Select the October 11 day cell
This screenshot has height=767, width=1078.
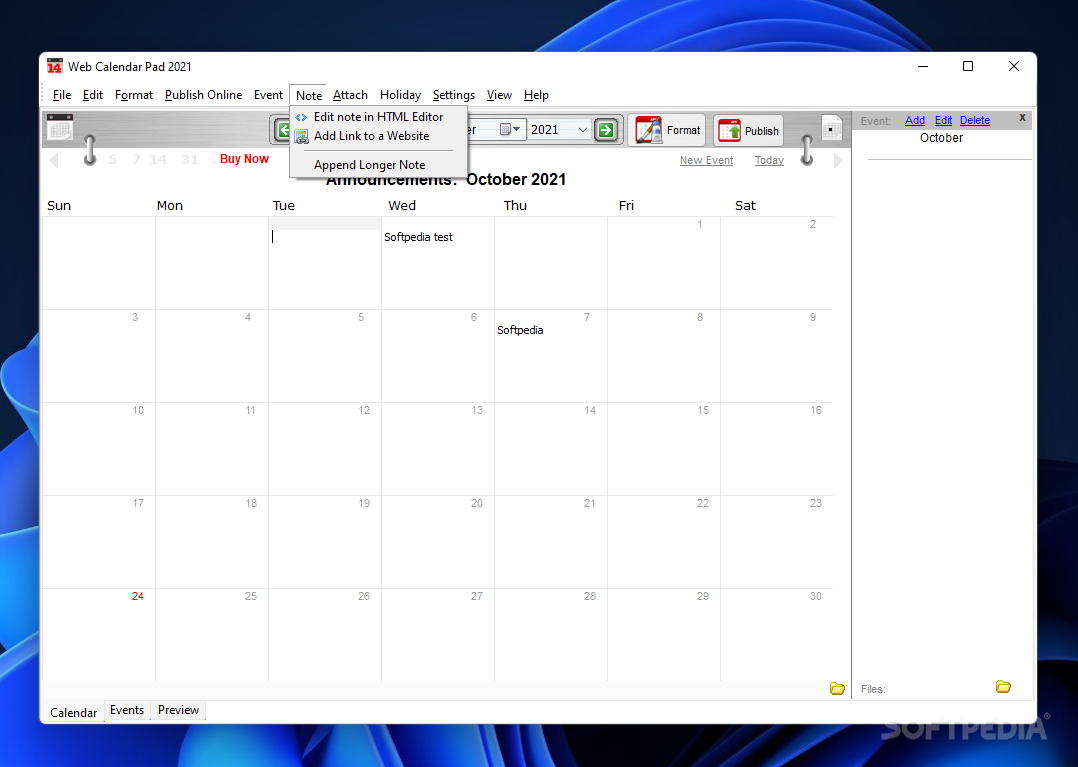[212, 449]
